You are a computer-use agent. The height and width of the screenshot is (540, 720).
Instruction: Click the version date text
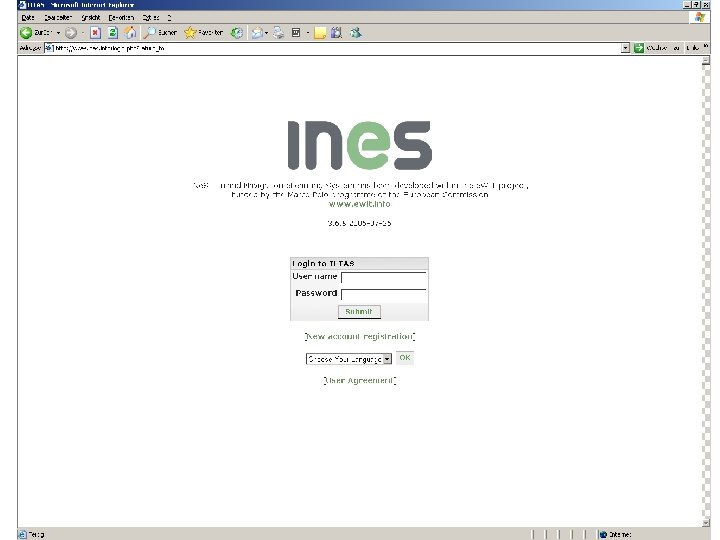pos(360,223)
